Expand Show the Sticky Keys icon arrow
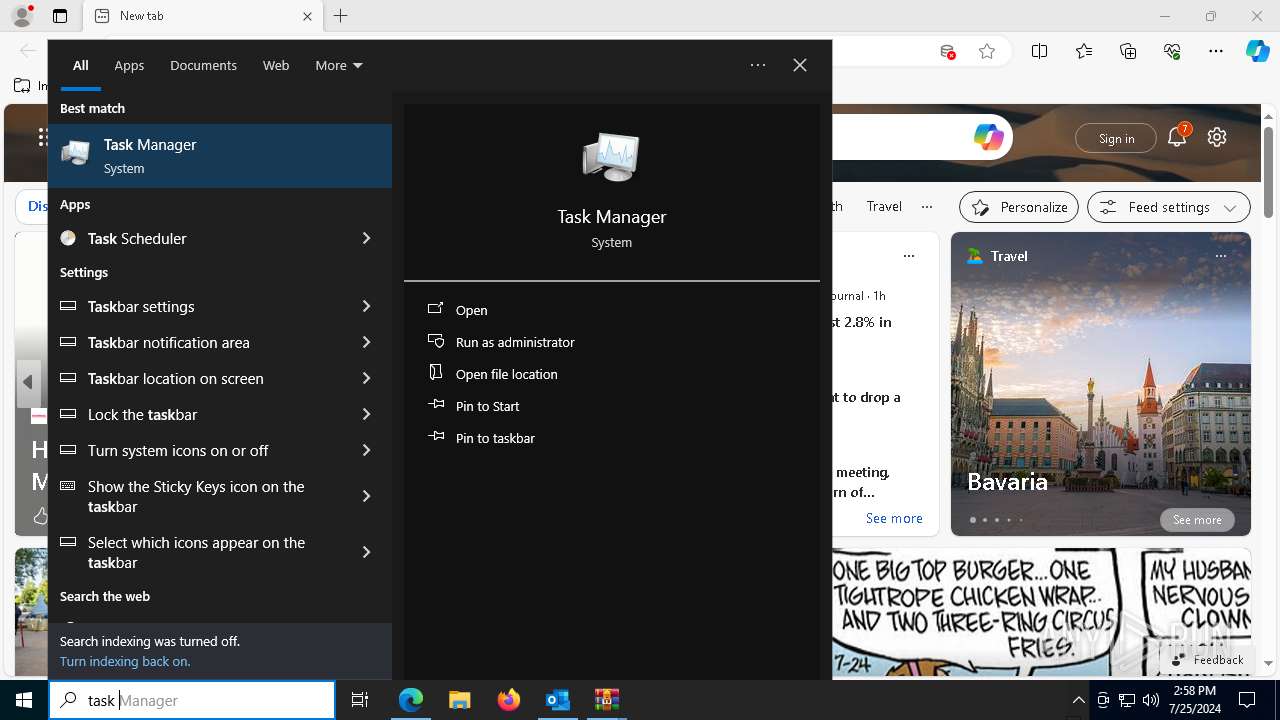Image resolution: width=1280 pixels, height=720 pixels. click(x=366, y=496)
